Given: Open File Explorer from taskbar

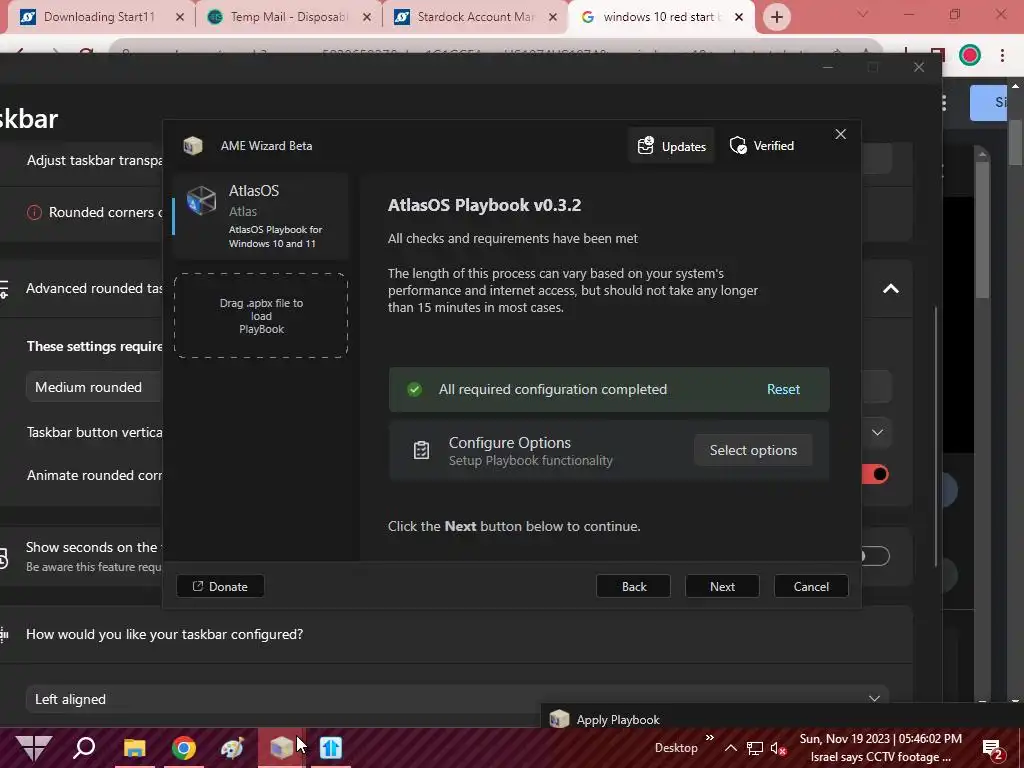Looking at the screenshot, I should (135, 748).
